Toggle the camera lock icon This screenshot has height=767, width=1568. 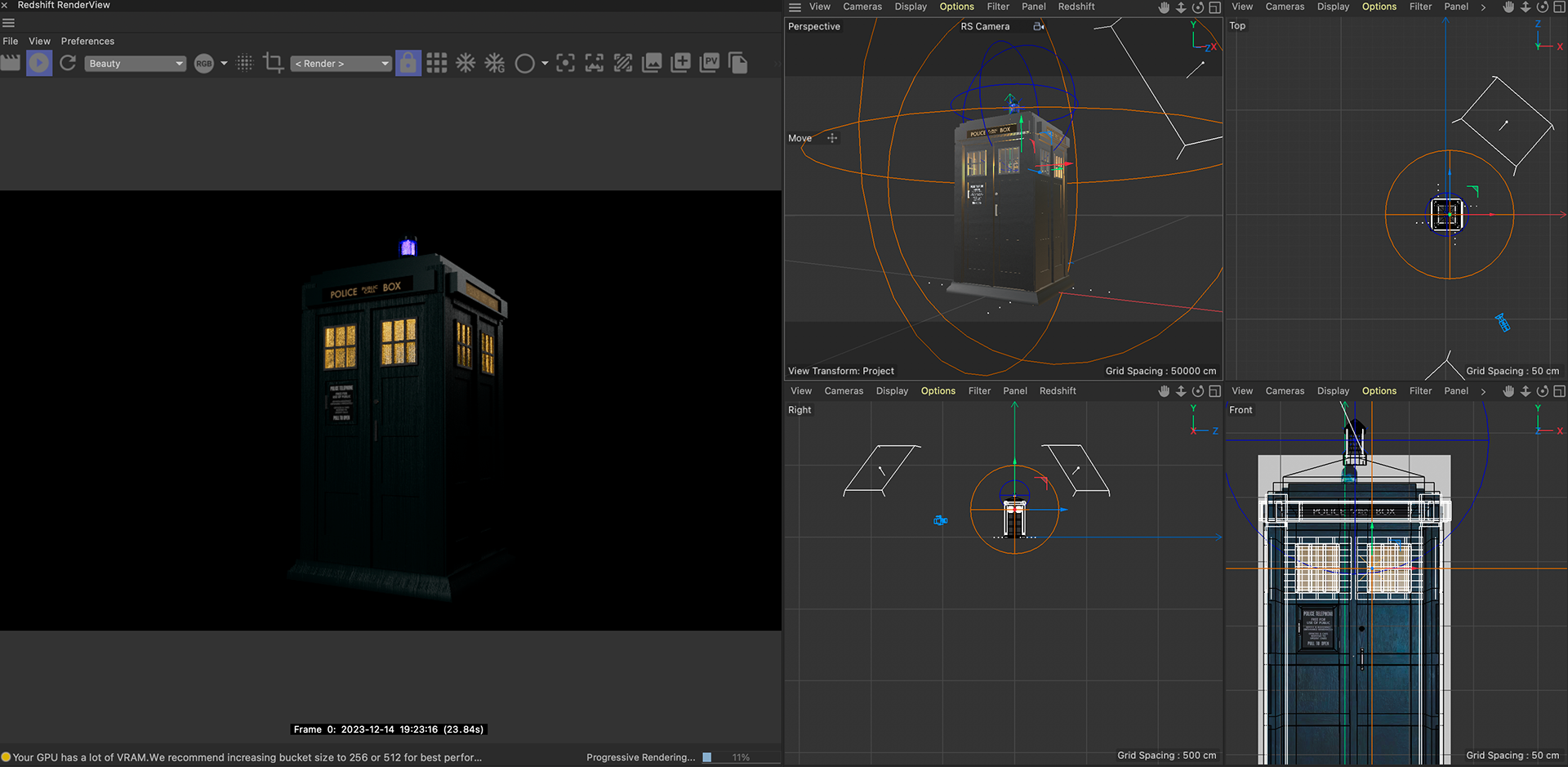point(408,63)
